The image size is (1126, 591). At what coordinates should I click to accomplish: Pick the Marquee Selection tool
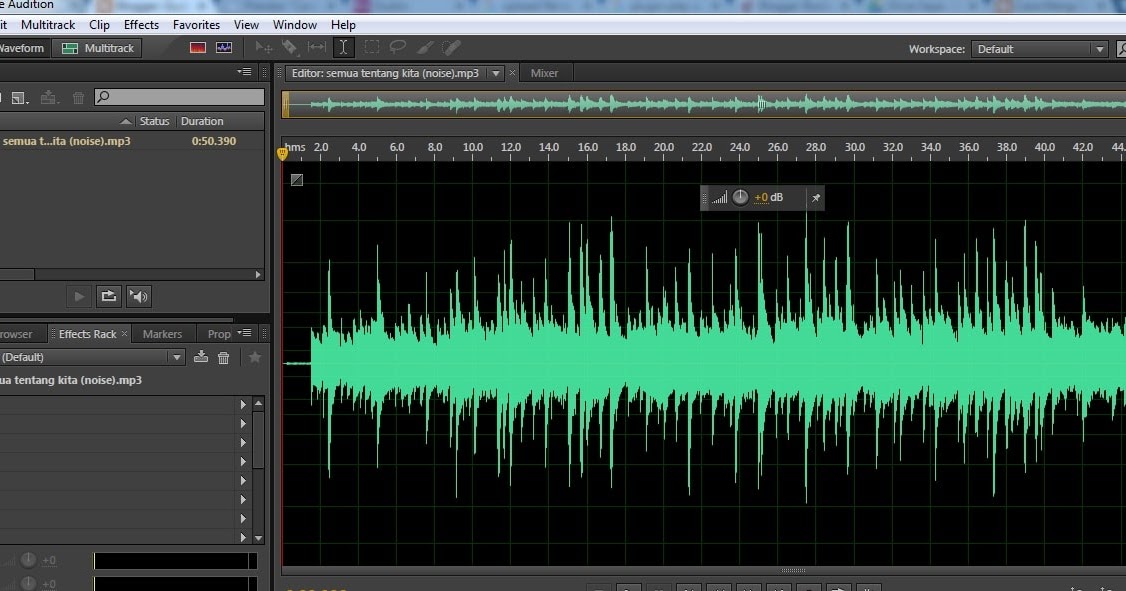coord(371,47)
